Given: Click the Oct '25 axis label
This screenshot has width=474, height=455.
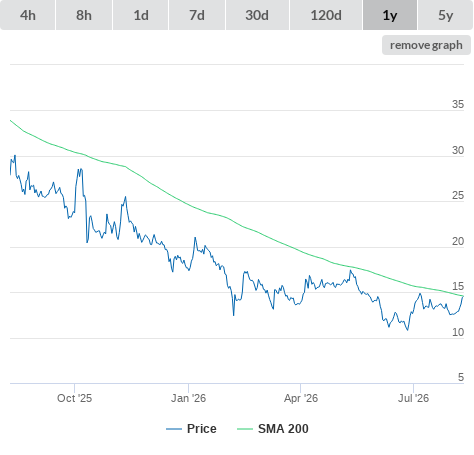Looking at the screenshot, I should pos(74,398).
